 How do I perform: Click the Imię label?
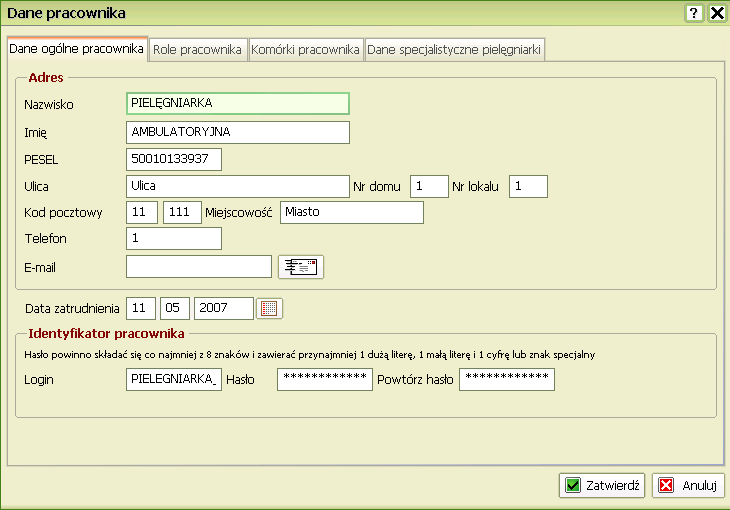[x=35, y=133]
